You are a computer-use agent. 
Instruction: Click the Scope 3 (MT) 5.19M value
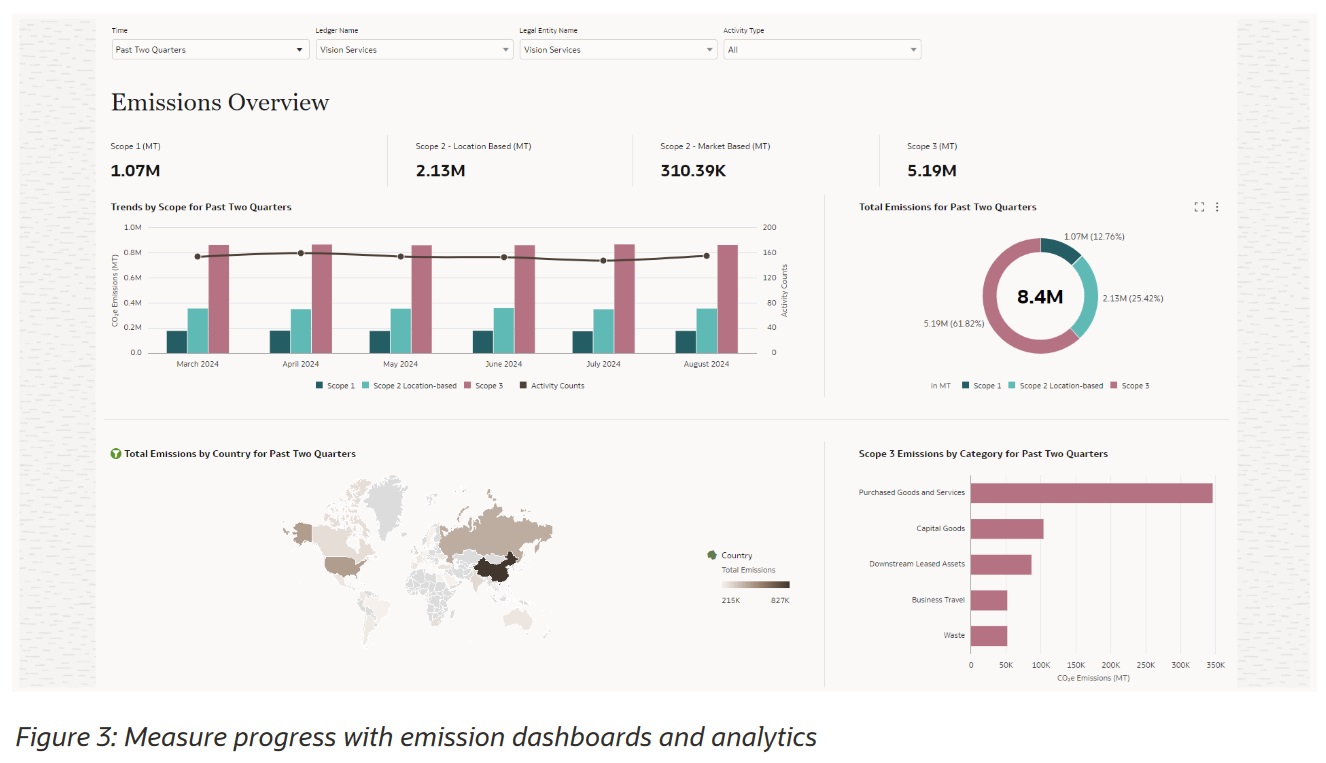(x=932, y=171)
